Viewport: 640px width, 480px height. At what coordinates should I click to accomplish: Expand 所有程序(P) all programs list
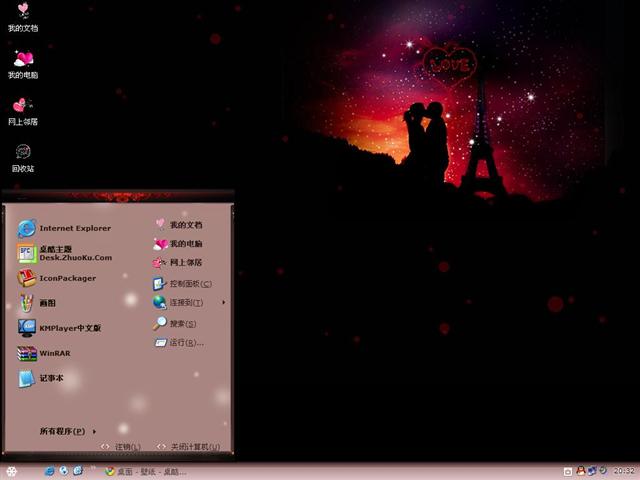tap(68, 431)
